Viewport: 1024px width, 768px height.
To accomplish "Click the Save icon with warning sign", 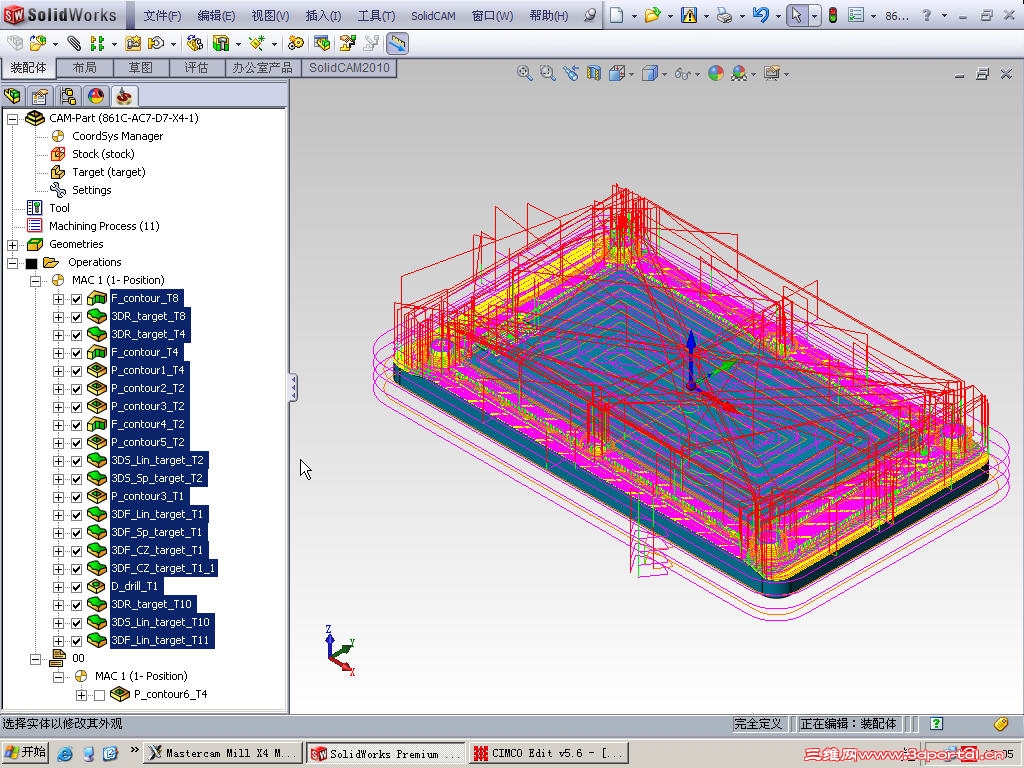I will tap(688, 15).
